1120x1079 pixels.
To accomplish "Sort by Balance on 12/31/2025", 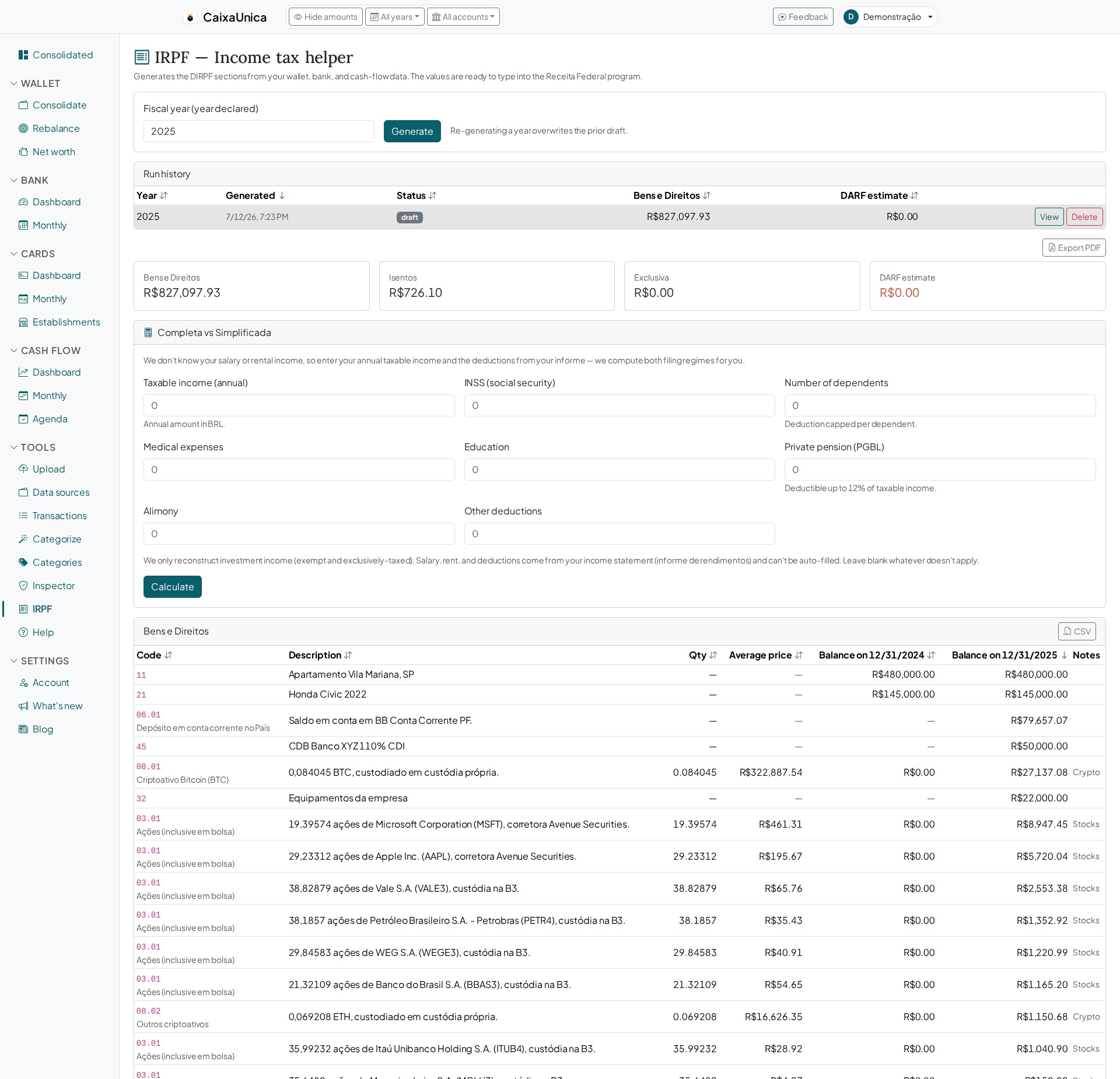I will coord(1009,655).
